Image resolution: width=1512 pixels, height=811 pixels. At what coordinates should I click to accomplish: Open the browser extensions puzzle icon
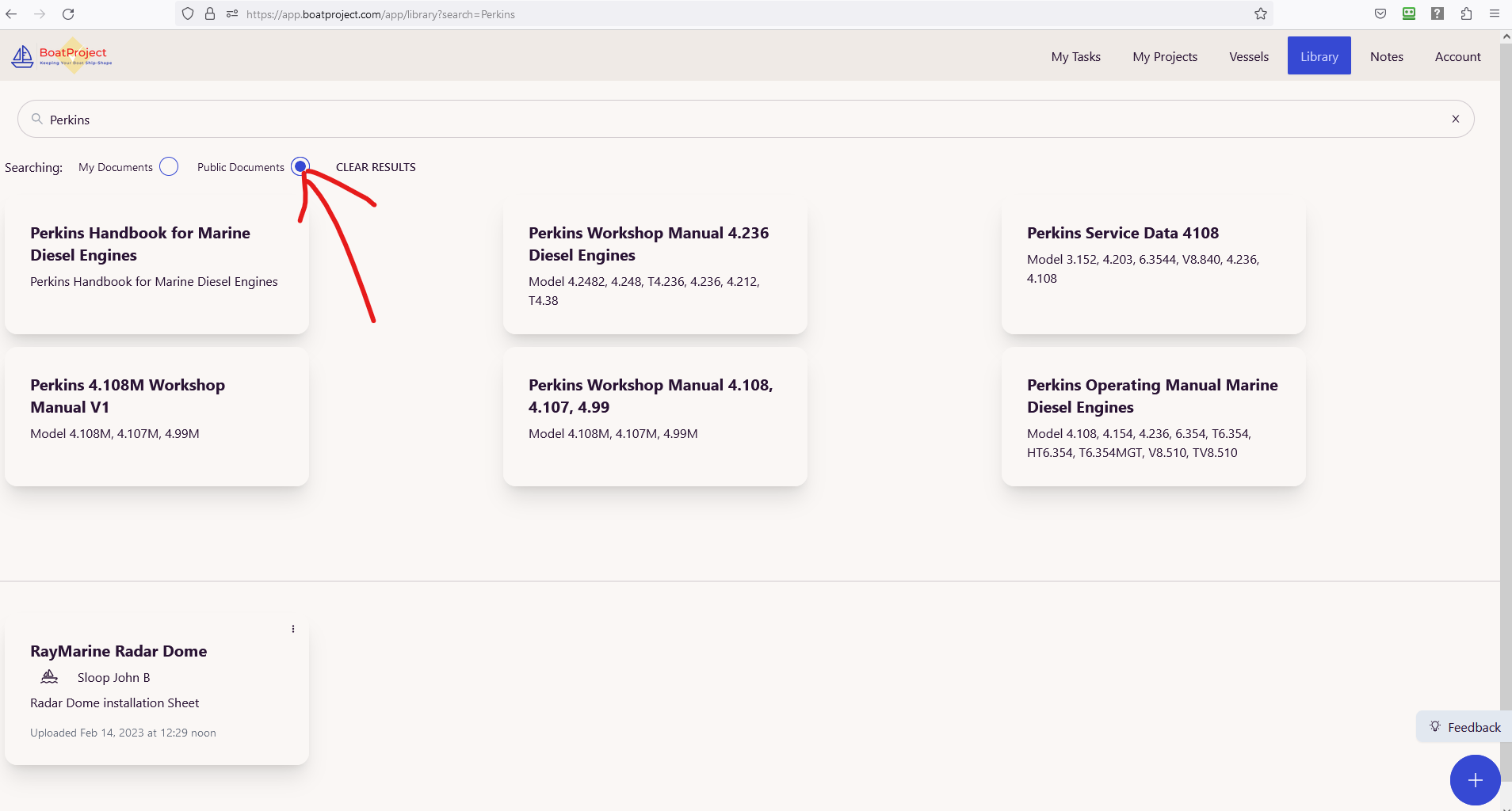pyautogui.click(x=1466, y=14)
